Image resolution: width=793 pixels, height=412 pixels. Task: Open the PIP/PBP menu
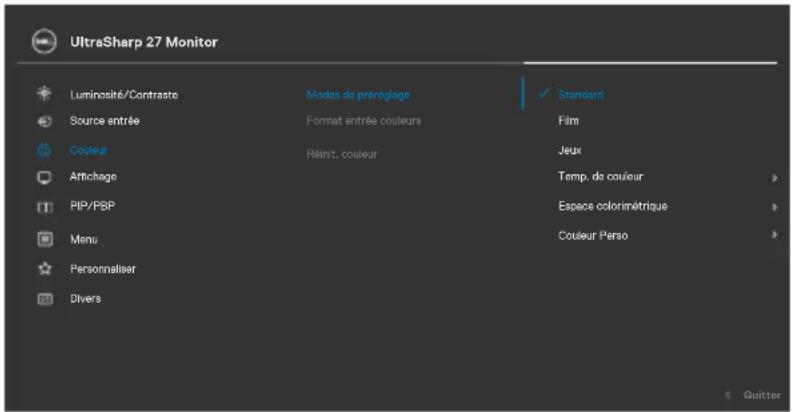coord(93,206)
